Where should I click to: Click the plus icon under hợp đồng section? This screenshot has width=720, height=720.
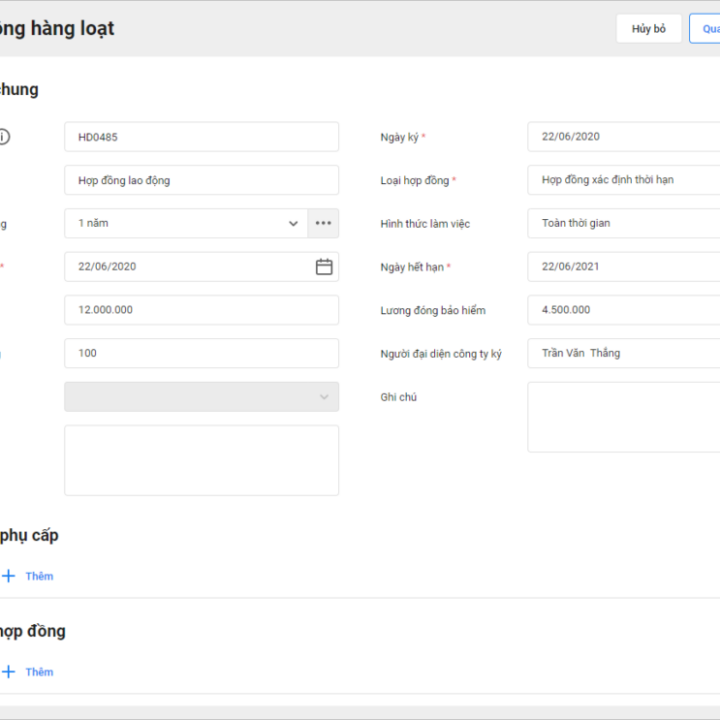(x=9, y=672)
